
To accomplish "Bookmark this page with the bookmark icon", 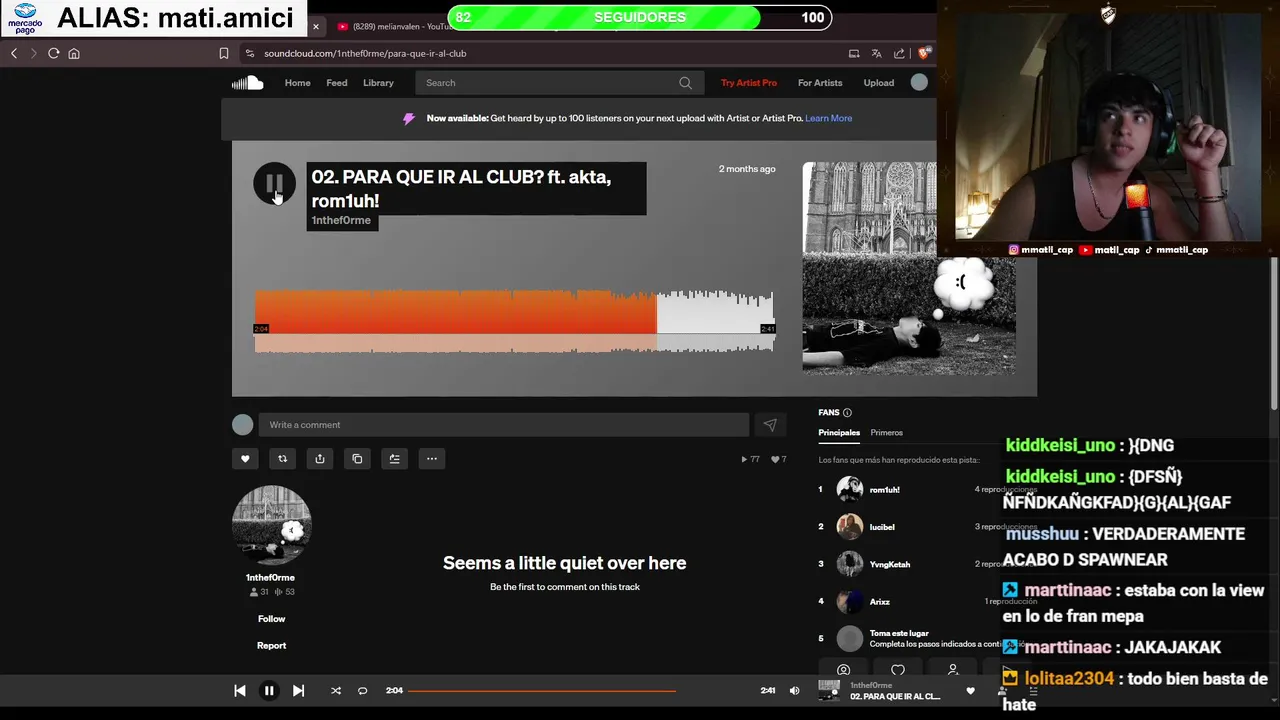I will 224,53.
